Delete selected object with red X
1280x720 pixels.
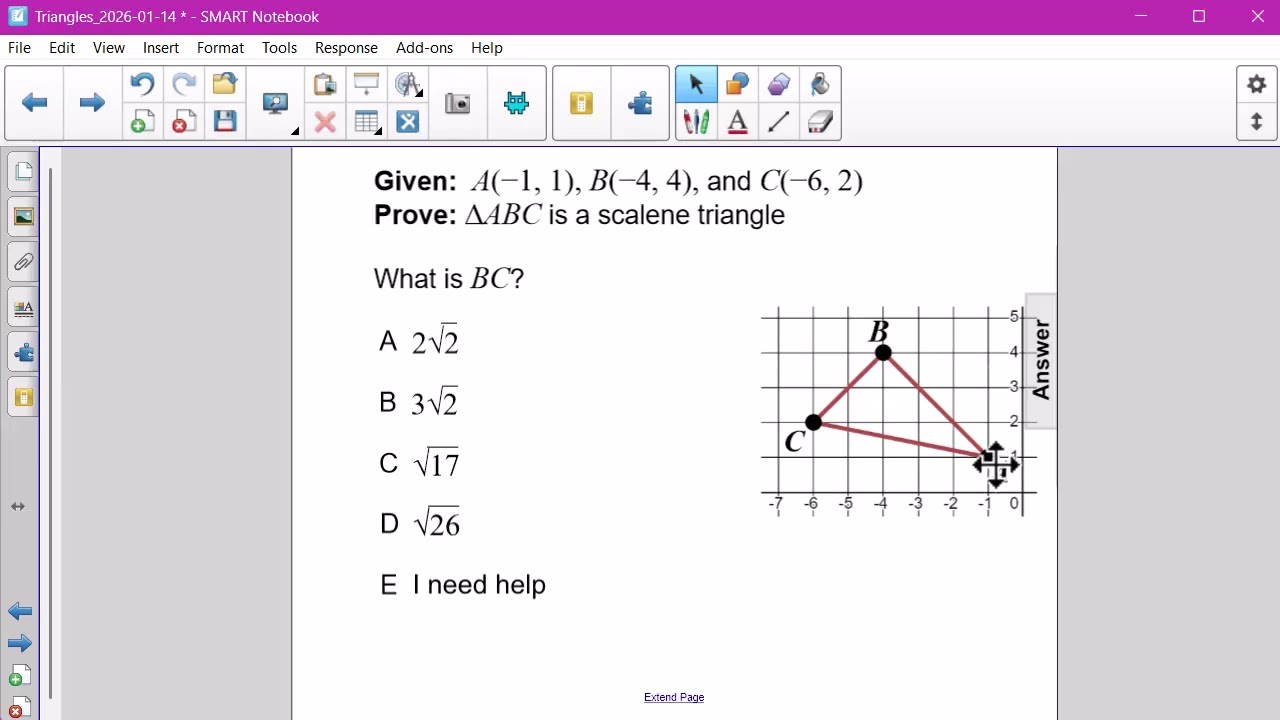pyautogui.click(x=324, y=122)
